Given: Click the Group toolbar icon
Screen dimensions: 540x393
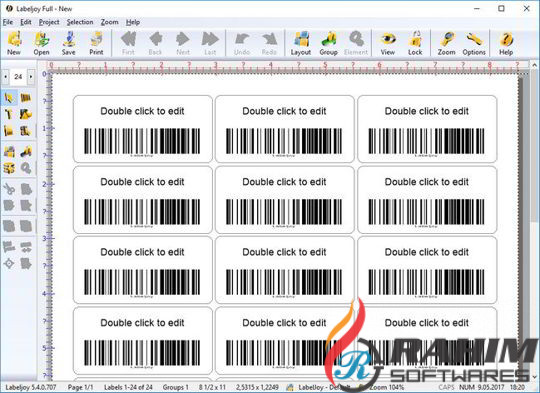Looking at the screenshot, I should point(328,43).
